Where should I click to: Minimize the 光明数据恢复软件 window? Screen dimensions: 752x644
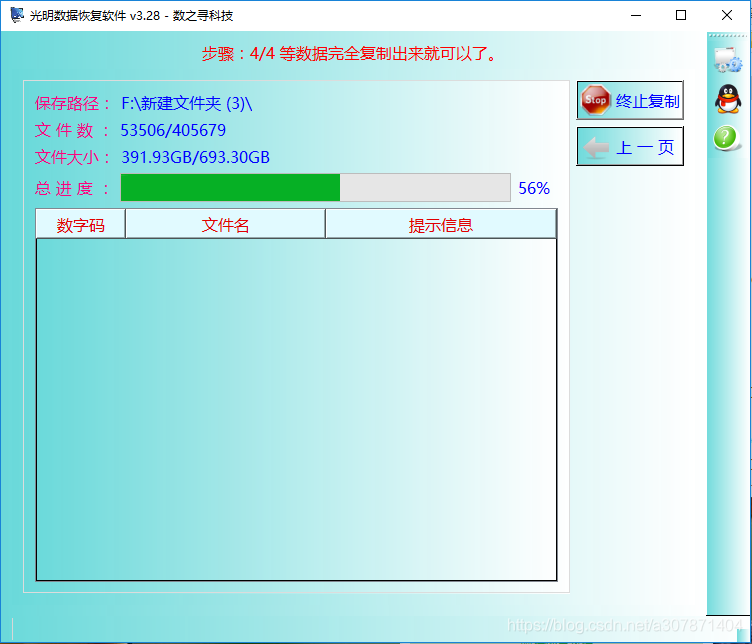pos(636,15)
